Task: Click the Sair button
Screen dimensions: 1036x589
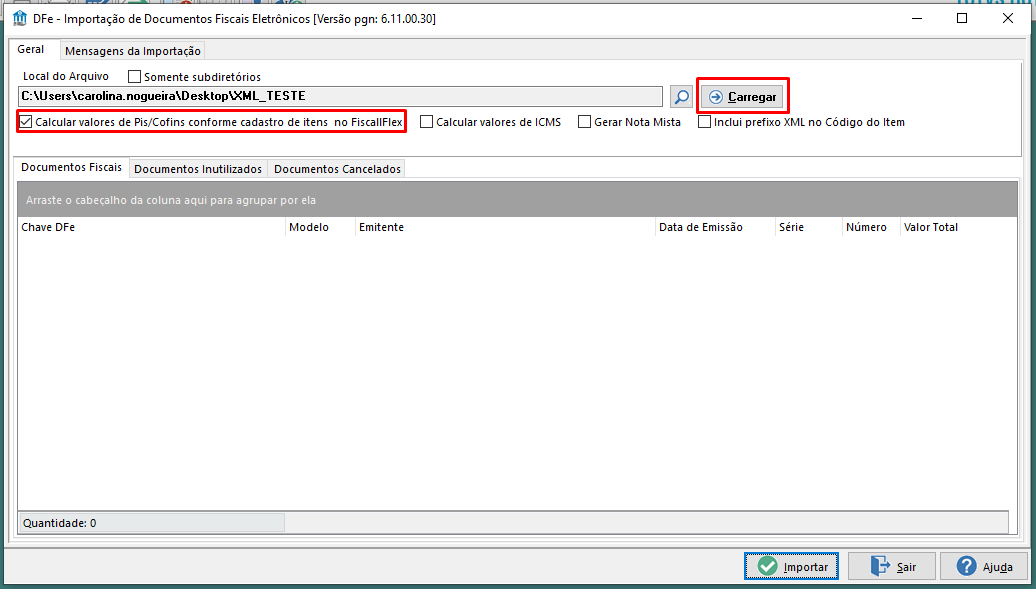Action: 891,567
